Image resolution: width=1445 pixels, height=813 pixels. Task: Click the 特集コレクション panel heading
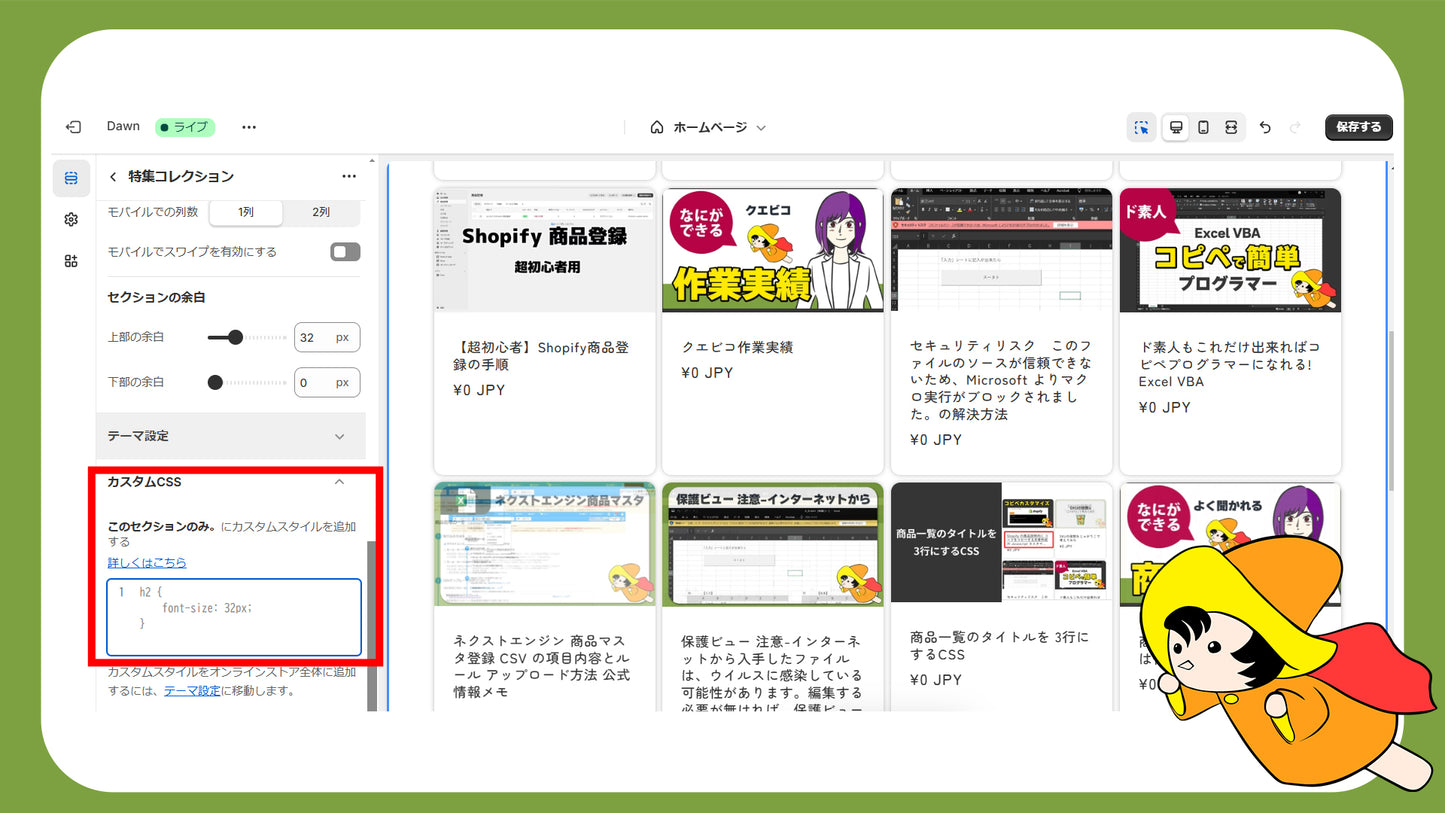[181, 176]
